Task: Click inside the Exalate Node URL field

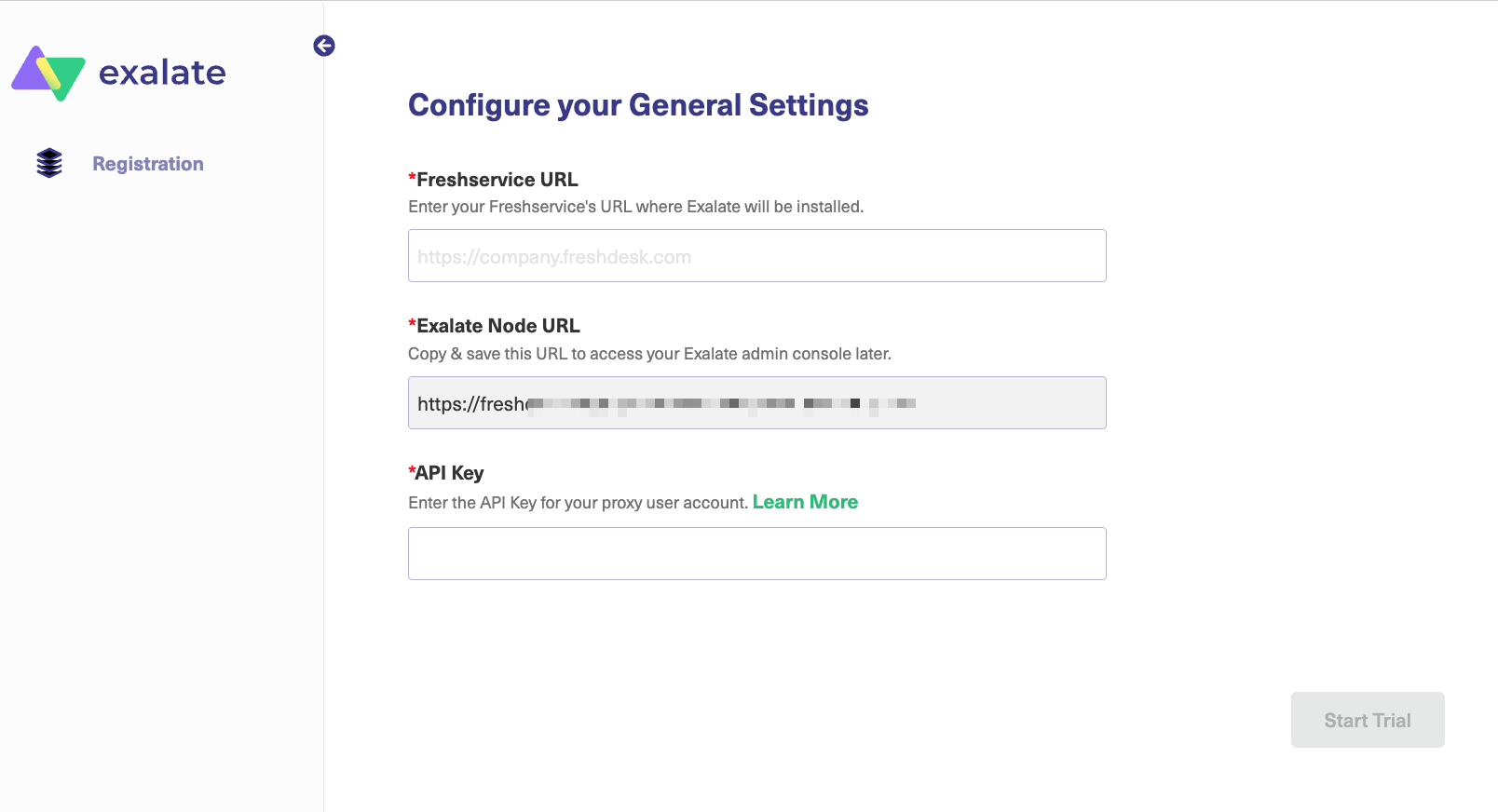Action: click(x=756, y=403)
